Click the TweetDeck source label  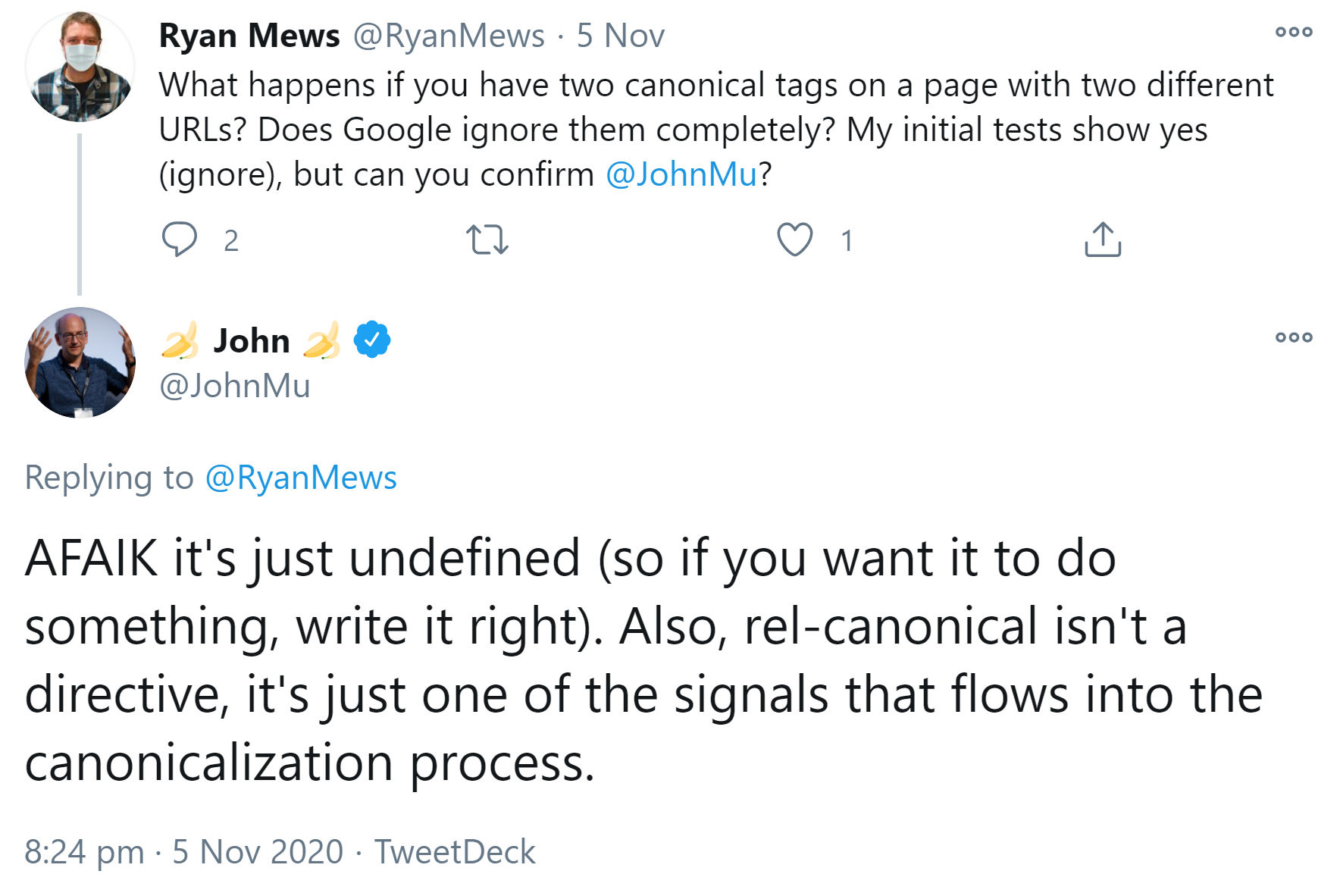pyautogui.click(x=455, y=851)
